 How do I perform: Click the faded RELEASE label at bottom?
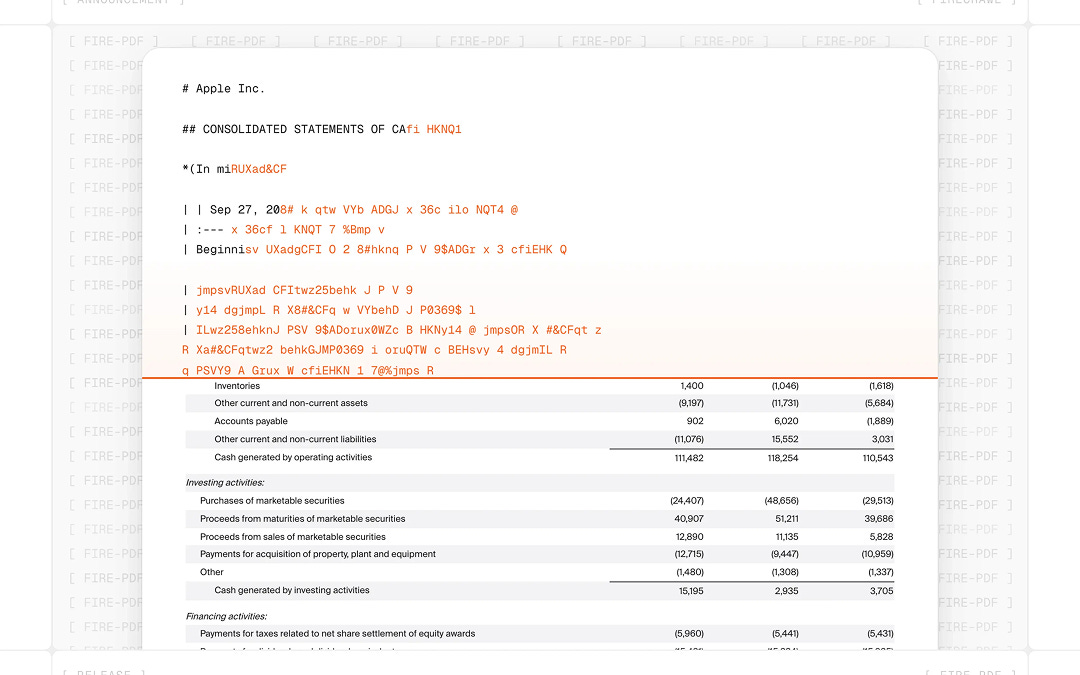(x=103, y=672)
